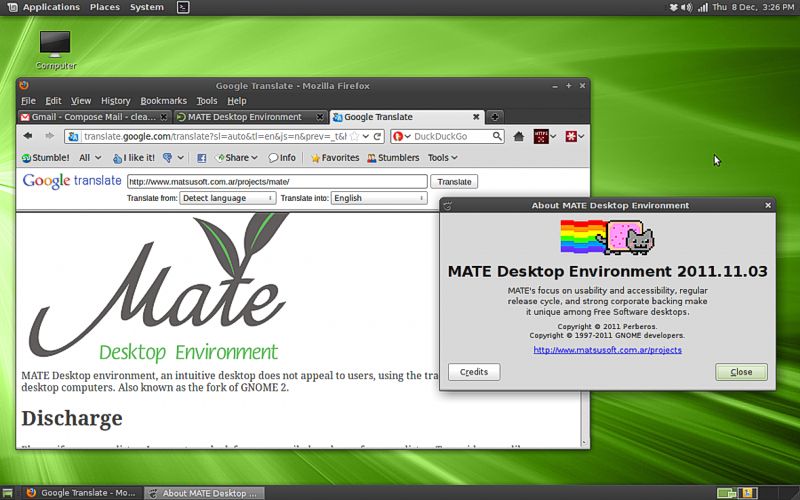Click the Translate button
Viewport: 800px width, 500px height.
pyautogui.click(x=454, y=182)
